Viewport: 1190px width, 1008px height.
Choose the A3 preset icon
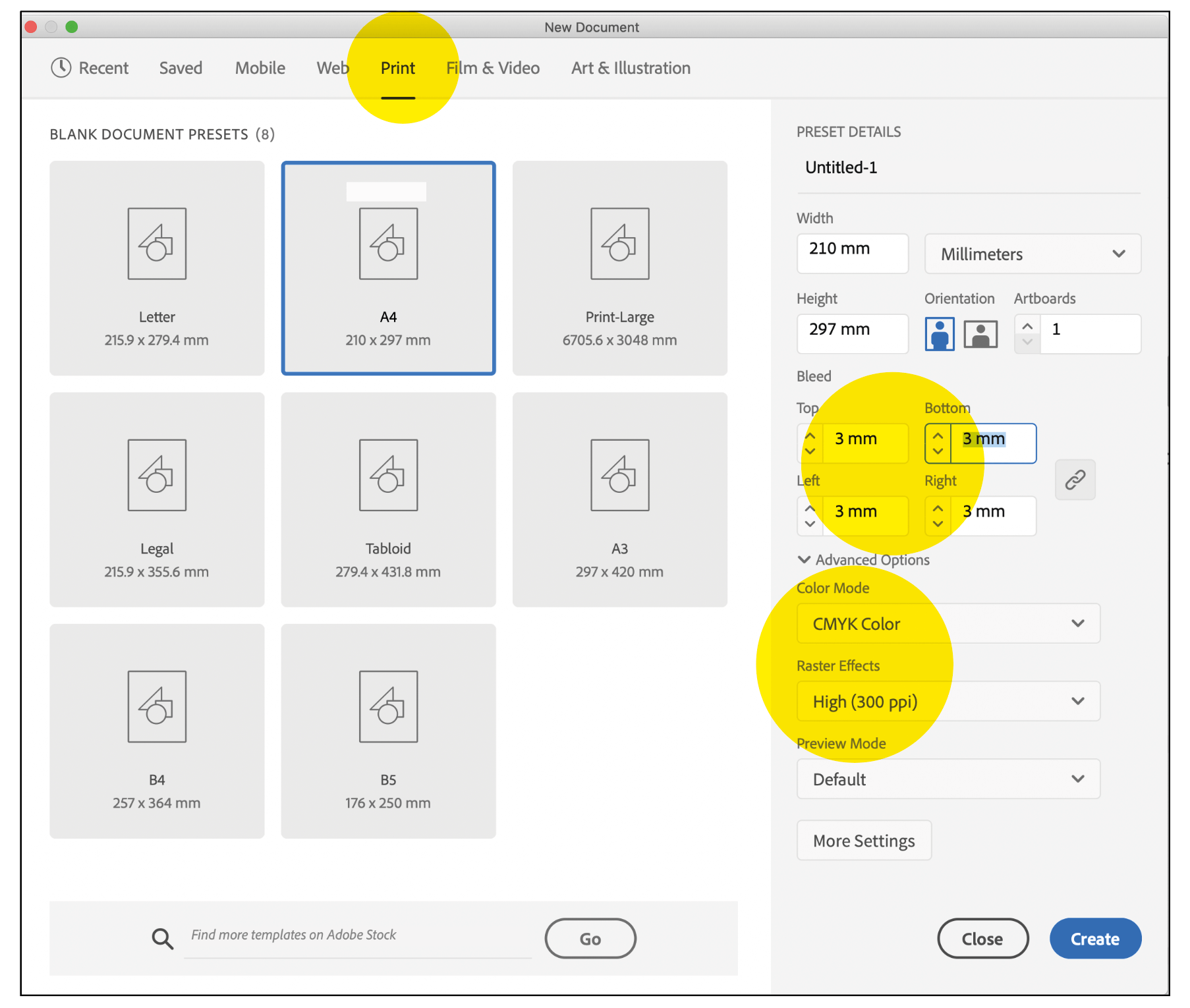619,475
